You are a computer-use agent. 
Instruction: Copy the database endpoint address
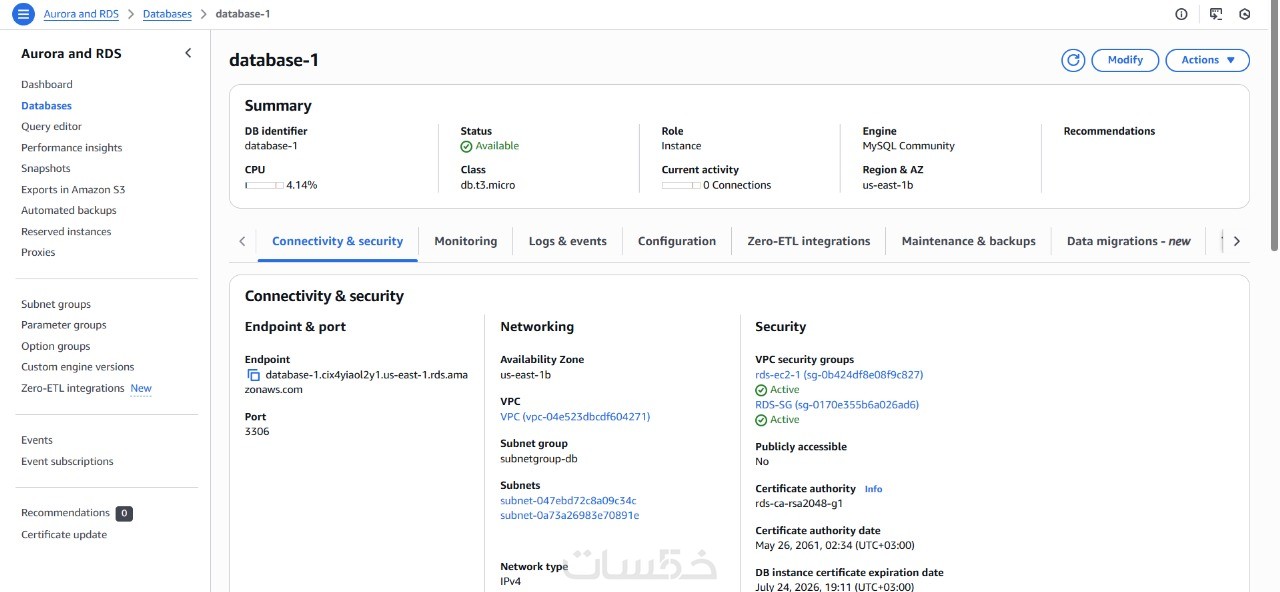pos(253,375)
